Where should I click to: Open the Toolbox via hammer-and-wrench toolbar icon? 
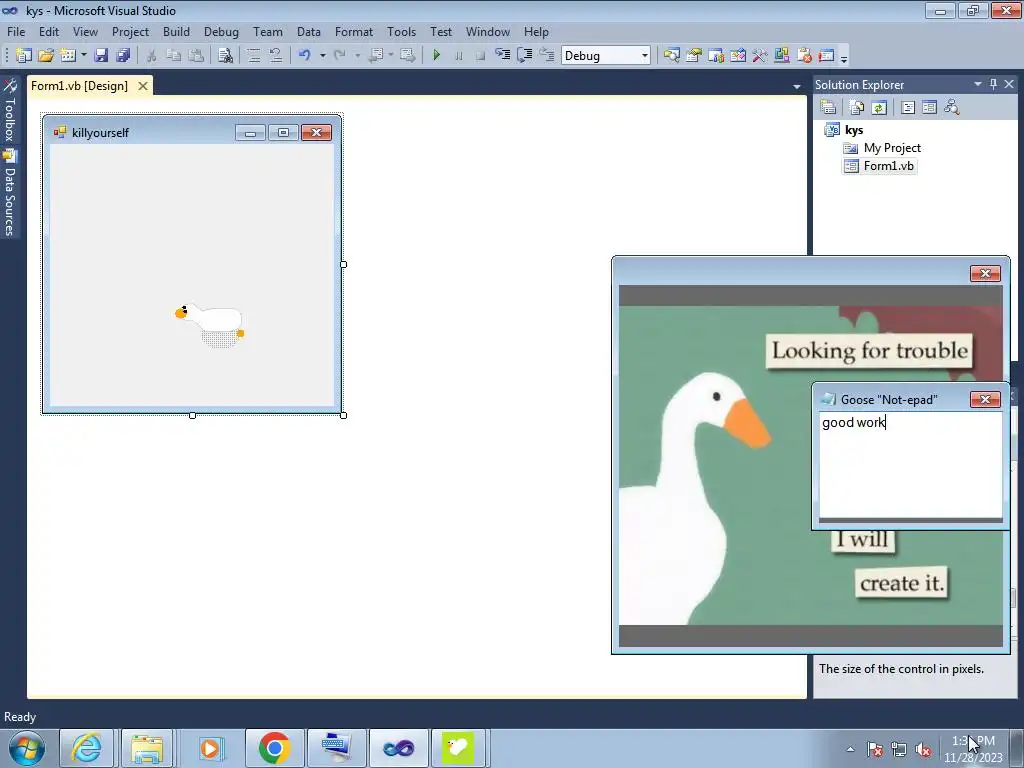pyautogui.click(x=760, y=56)
